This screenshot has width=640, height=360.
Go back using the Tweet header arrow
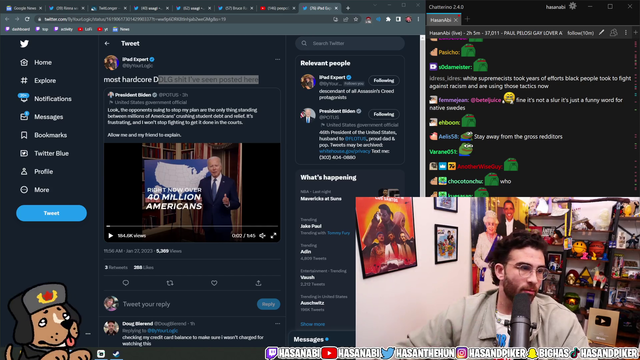107,43
